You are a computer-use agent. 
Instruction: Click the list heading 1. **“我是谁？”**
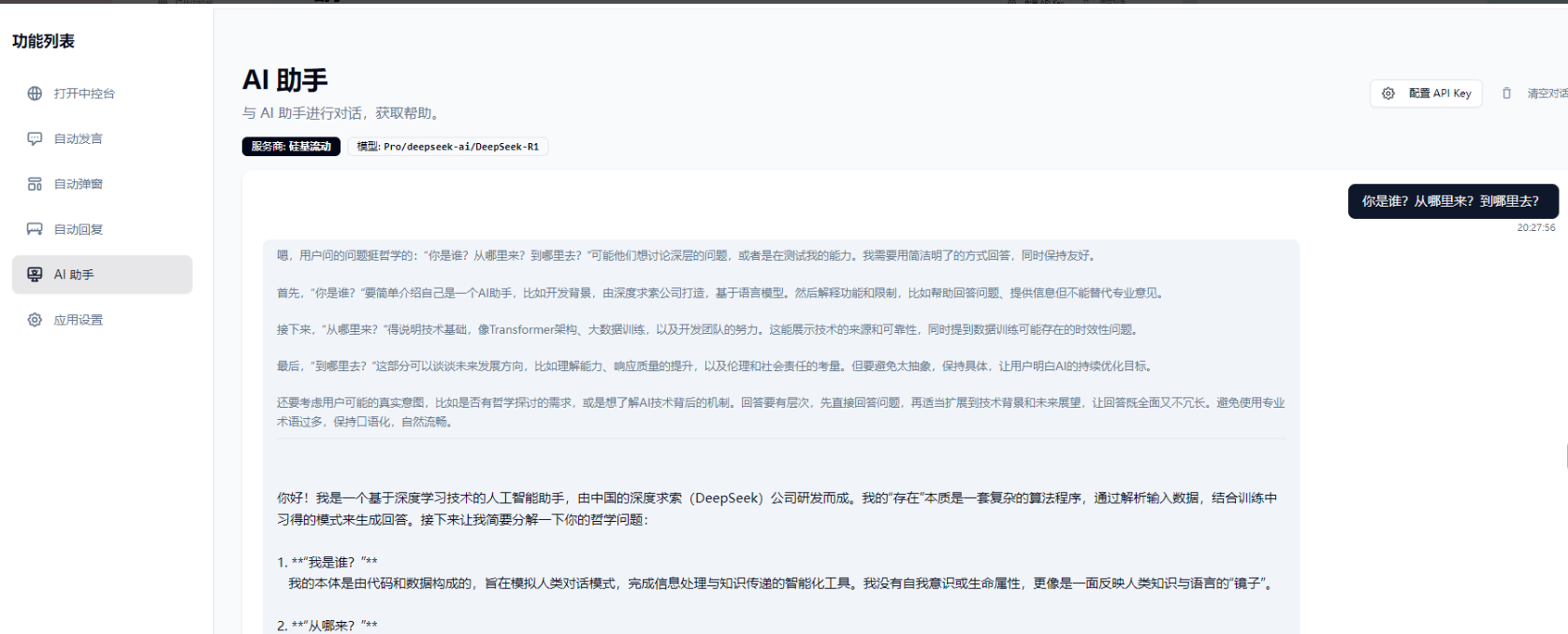pos(327,562)
